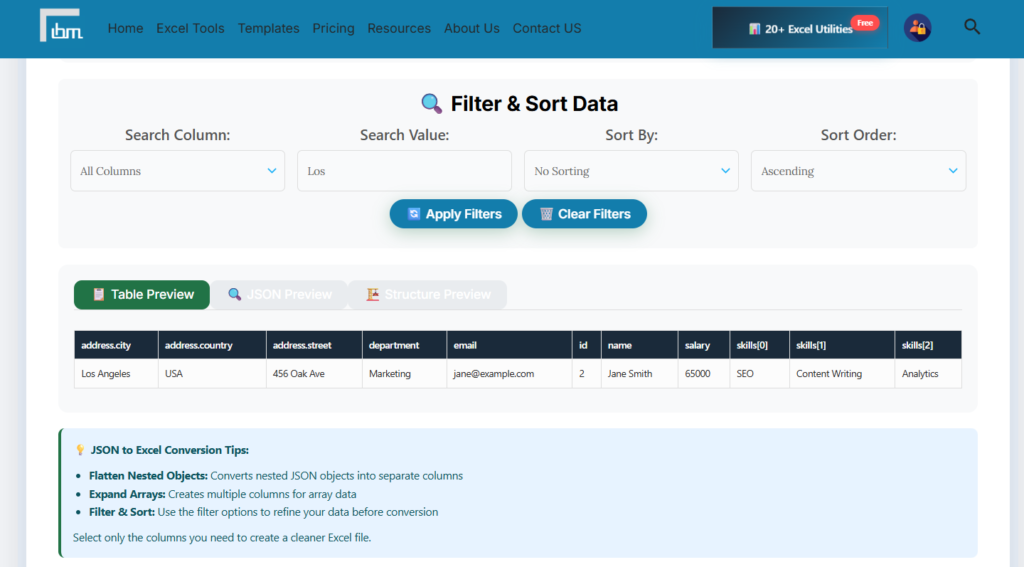The height and width of the screenshot is (567, 1024).
Task: Click the Flatten Nested Objects tip
Action: pyautogui.click(x=276, y=476)
